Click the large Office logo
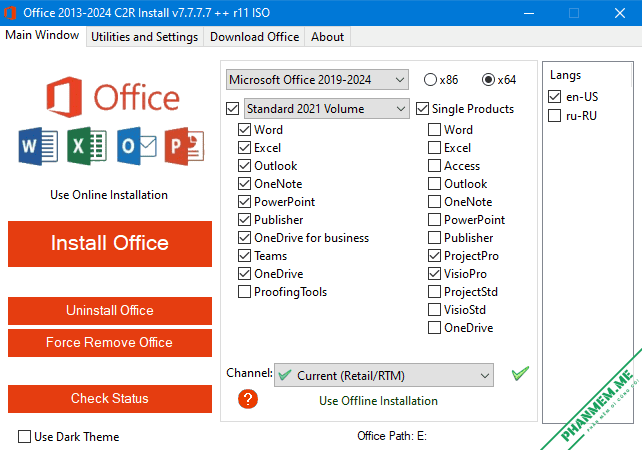642x450 pixels. 113,97
